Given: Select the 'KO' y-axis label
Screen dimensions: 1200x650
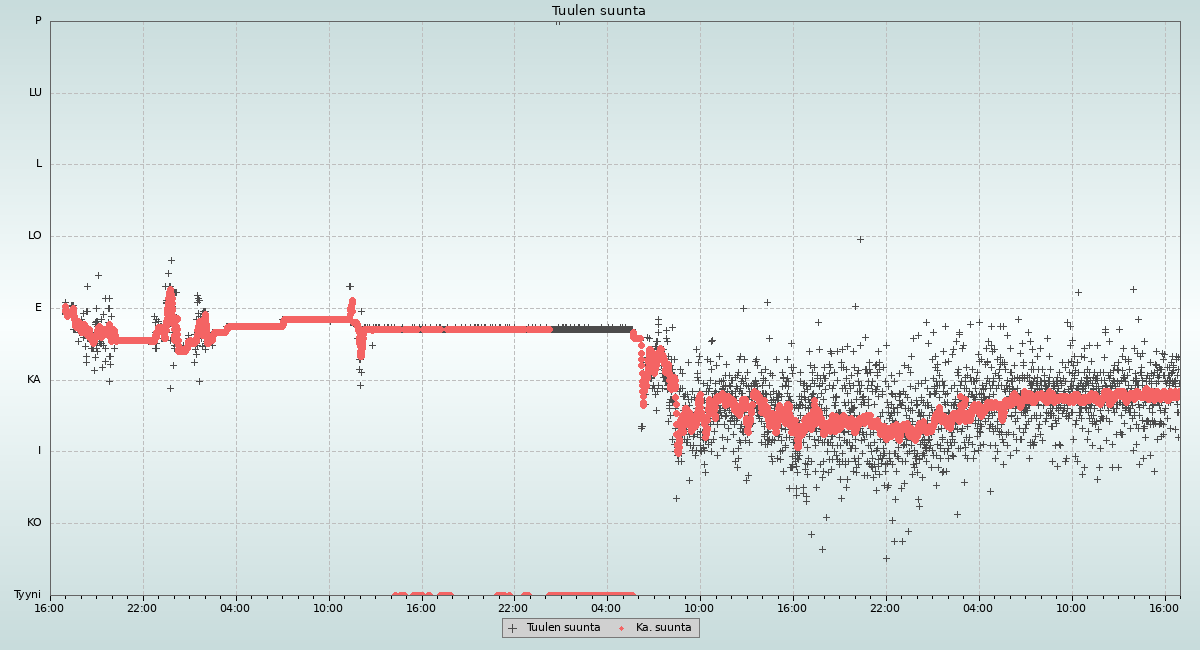Looking at the screenshot, I should click(35, 523).
